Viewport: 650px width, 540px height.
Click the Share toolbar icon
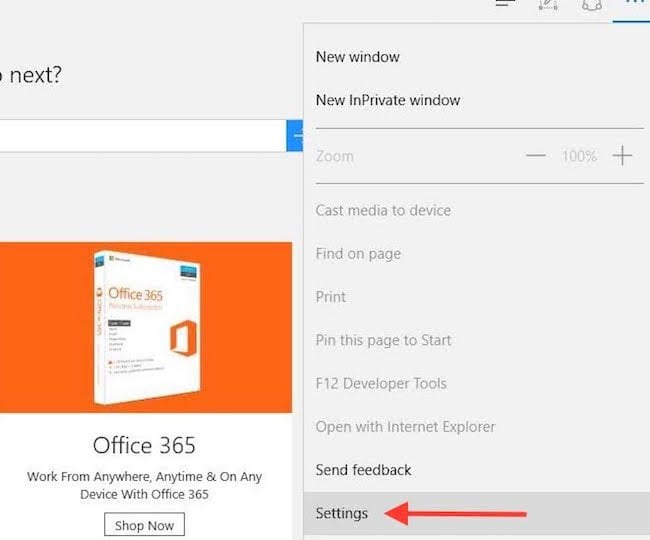tap(592, 4)
